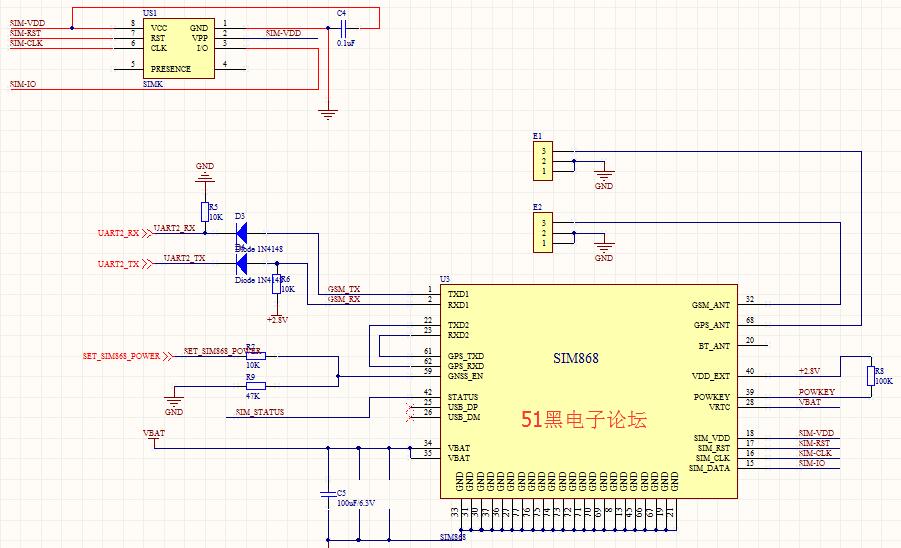Viewport: 901px width, 548px height.
Task: Select resistor R8 100K
Action: pyautogui.click(x=871, y=376)
